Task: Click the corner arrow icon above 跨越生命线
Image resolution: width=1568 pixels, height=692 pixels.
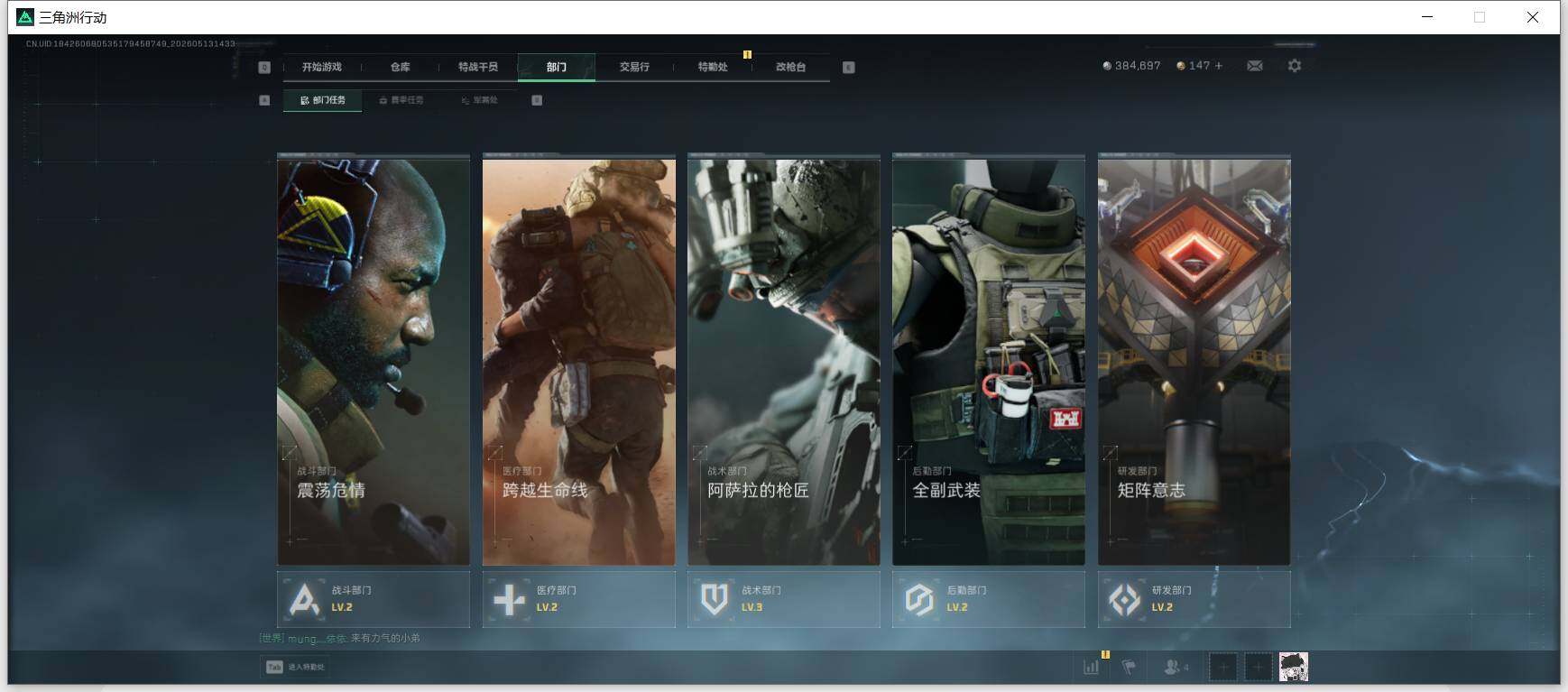Action: (x=494, y=452)
